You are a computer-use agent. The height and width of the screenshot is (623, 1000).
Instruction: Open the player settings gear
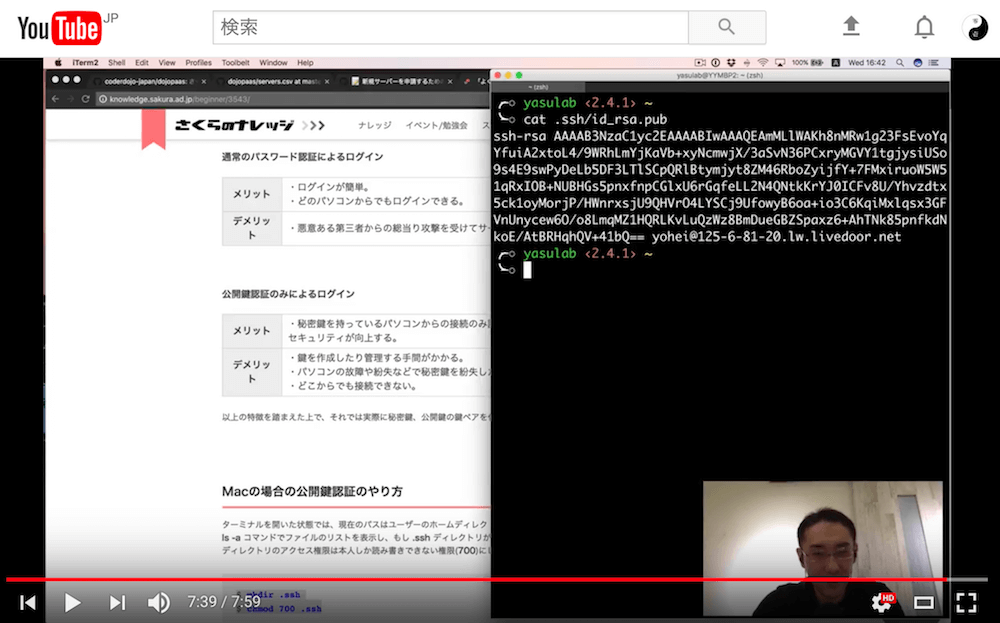[883, 602]
